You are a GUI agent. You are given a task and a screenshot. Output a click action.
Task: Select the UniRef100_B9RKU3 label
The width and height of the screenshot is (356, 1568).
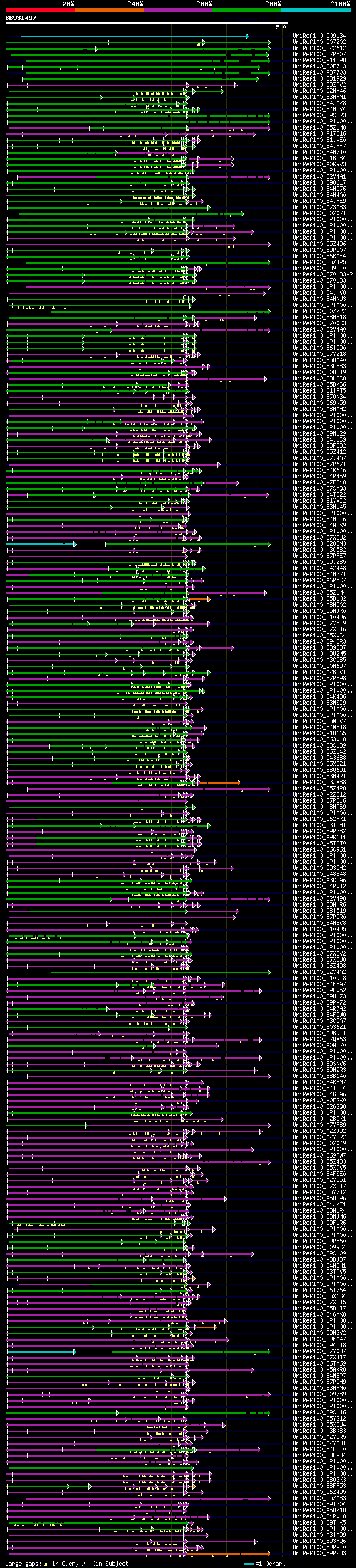coord(319,1554)
